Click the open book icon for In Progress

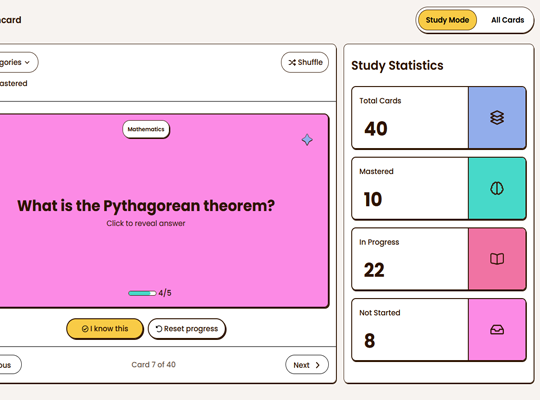(497, 259)
